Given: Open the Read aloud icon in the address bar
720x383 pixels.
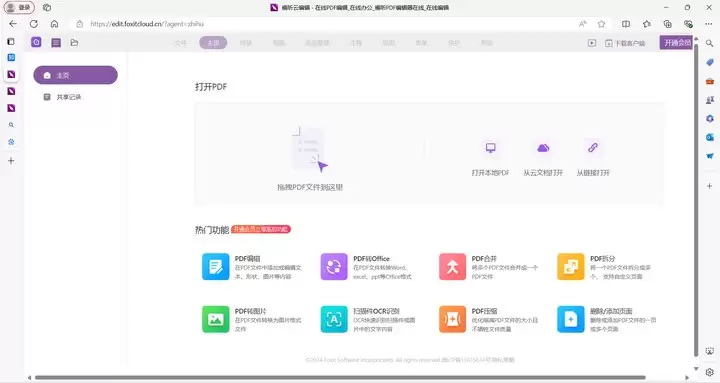Looking at the screenshot, I should click(x=583, y=24).
